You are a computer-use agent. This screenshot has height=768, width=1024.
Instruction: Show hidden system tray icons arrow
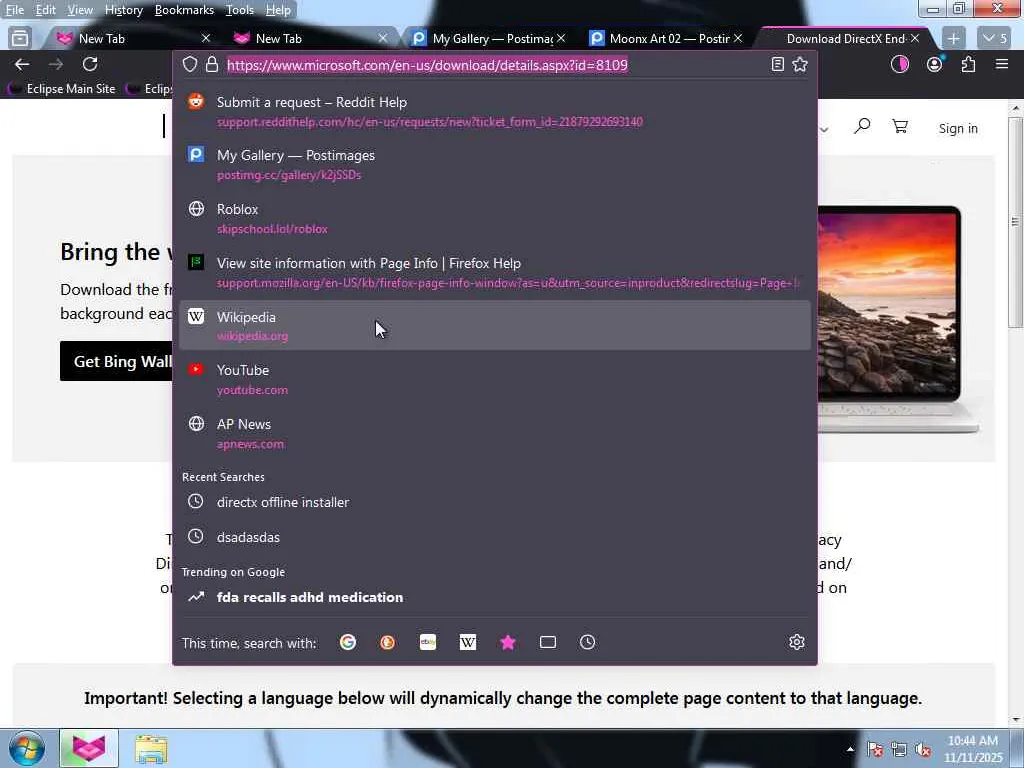click(850, 749)
